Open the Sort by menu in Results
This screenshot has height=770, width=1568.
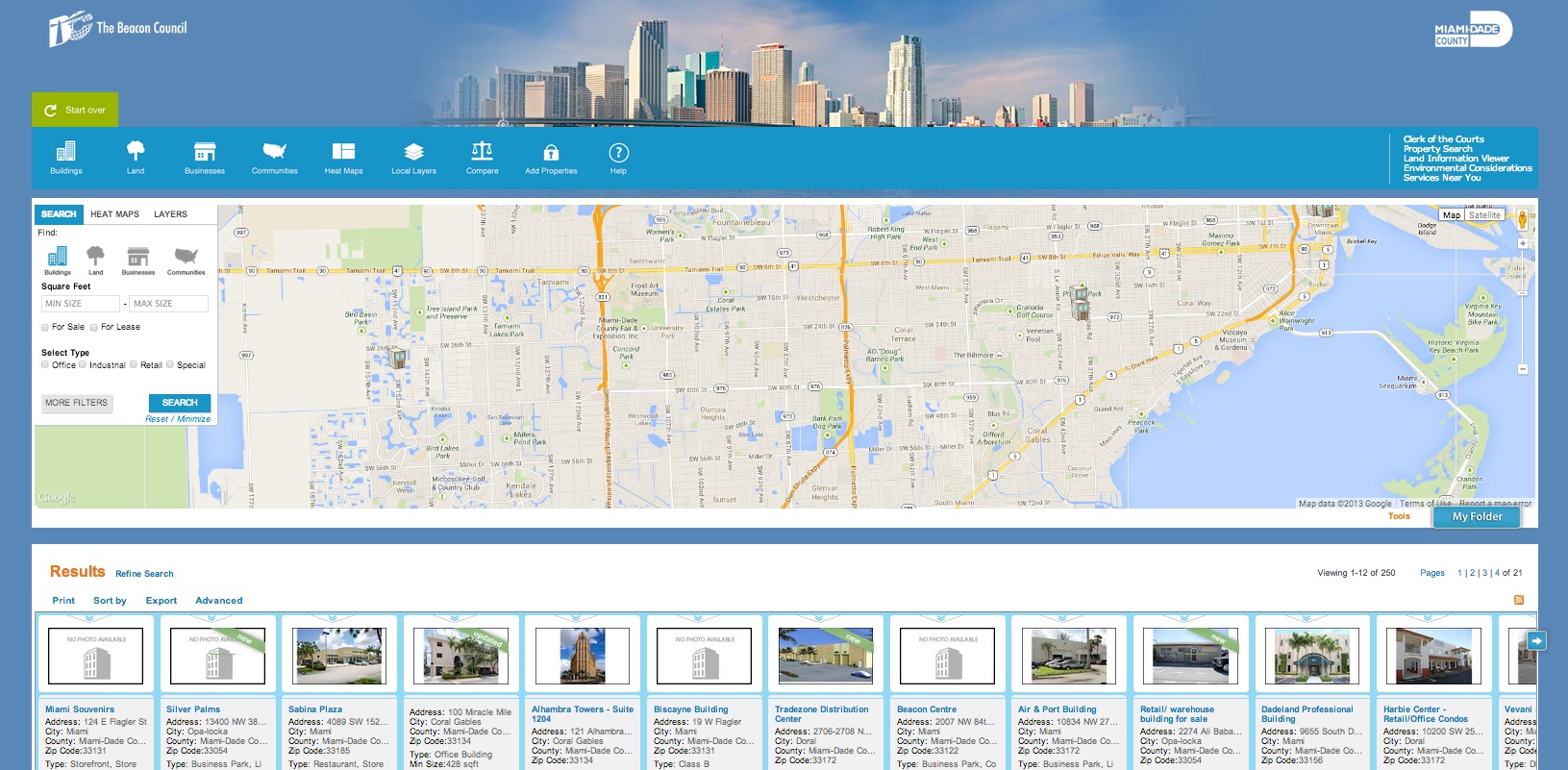[110, 601]
